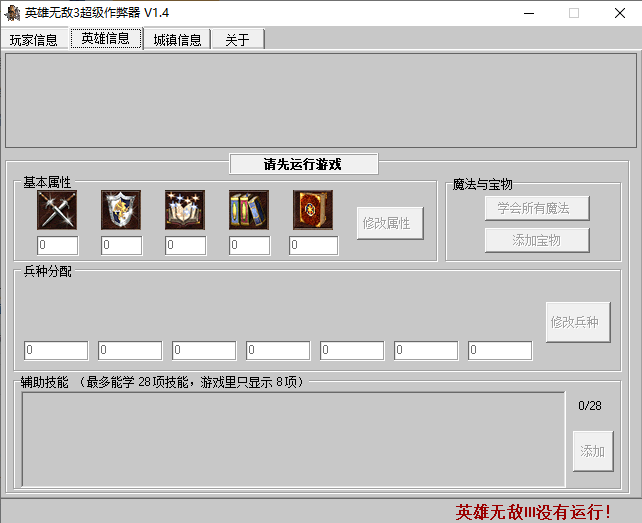Focus the input field under the shield icon
The height and width of the screenshot is (523, 642).
pos(122,245)
